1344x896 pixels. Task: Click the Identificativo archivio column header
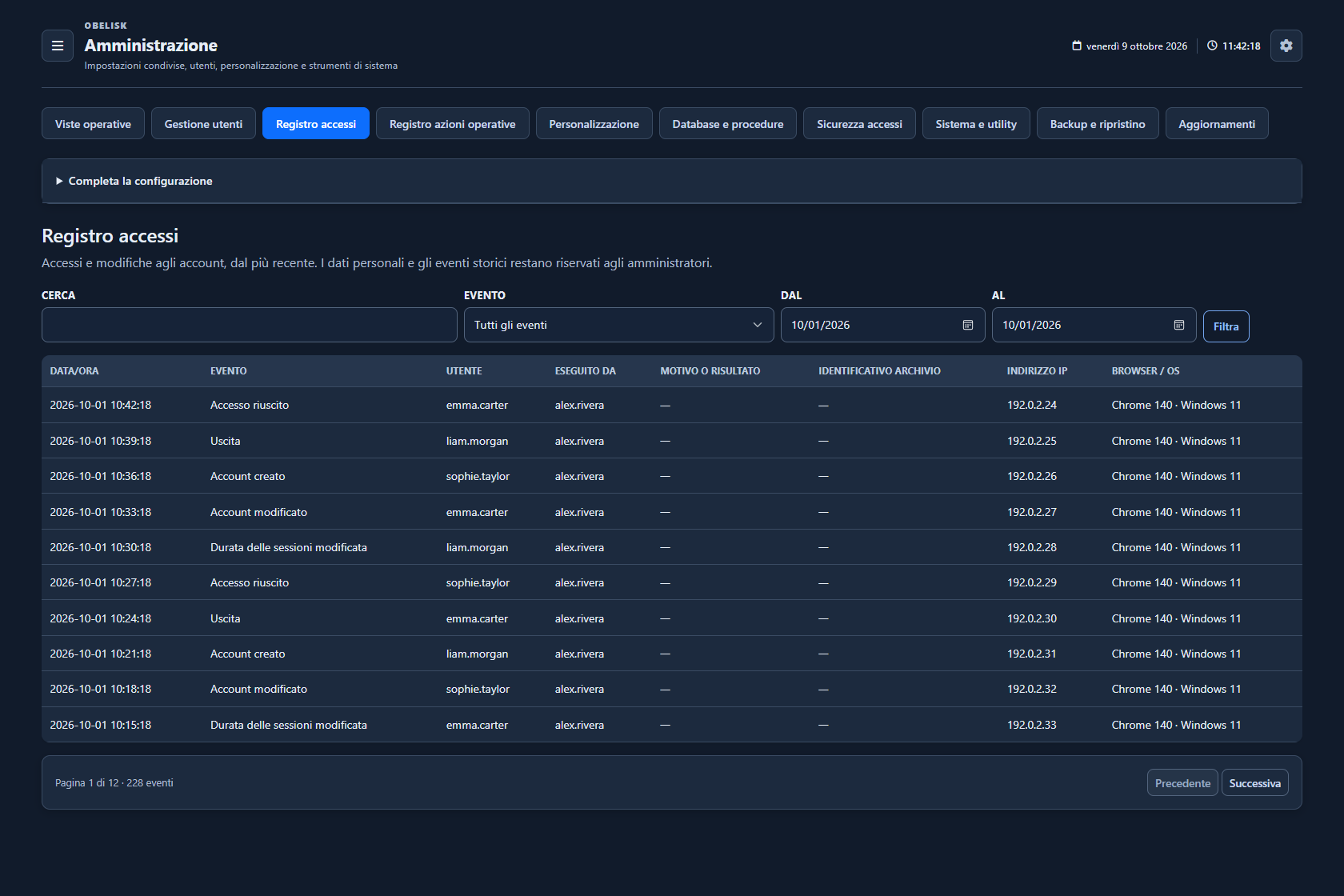coord(879,371)
